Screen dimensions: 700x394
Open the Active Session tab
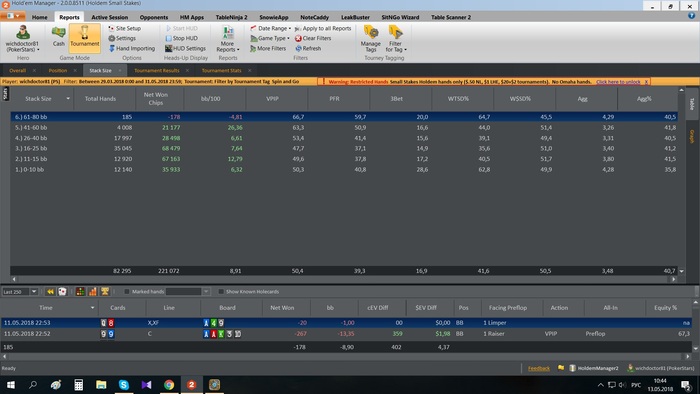tap(109, 17)
